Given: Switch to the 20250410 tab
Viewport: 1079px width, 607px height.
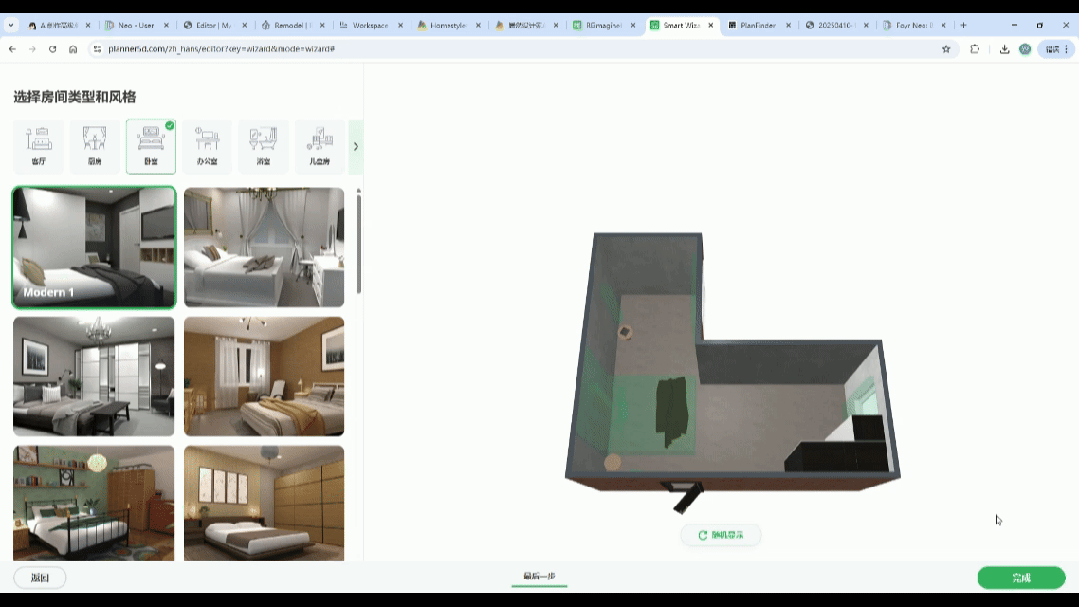Looking at the screenshot, I should pos(835,25).
